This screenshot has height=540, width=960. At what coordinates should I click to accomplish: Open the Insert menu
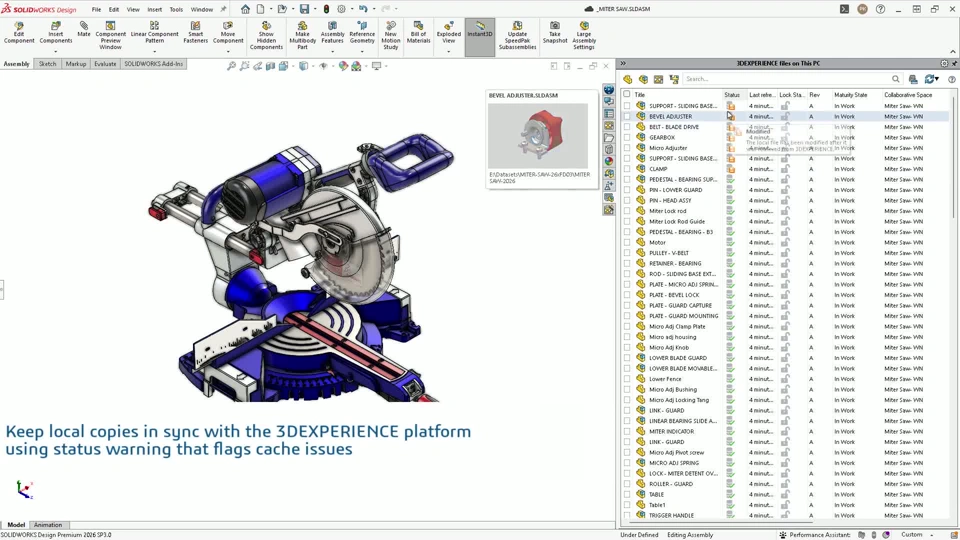pos(154,10)
